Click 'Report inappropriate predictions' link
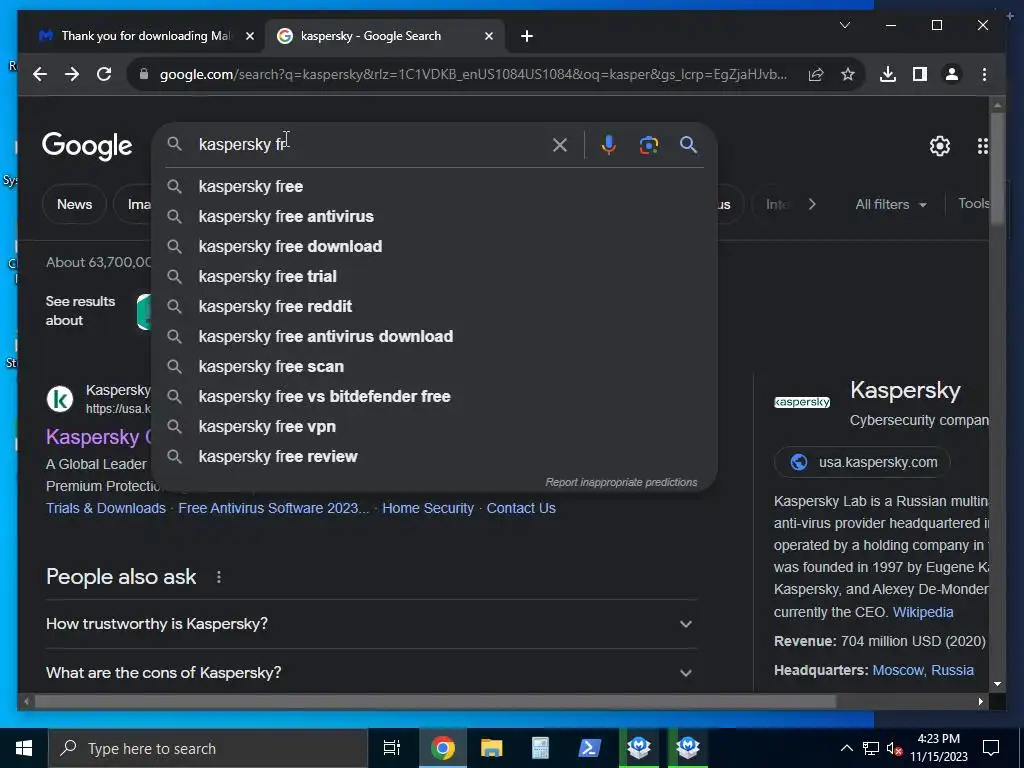 pyautogui.click(x=621, y=483)
